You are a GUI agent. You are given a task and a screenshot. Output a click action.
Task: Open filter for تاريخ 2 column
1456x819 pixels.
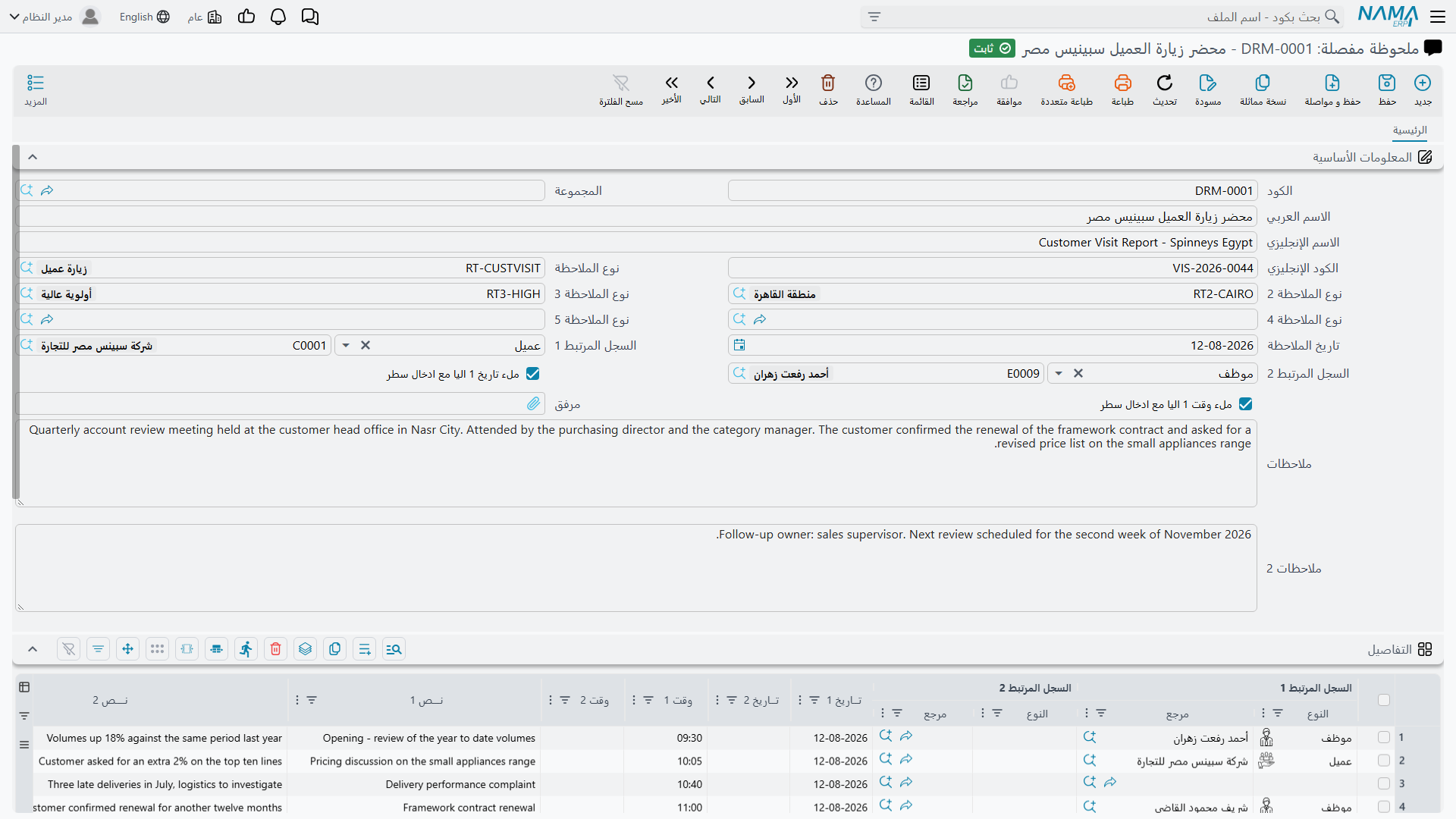point(732,700)
